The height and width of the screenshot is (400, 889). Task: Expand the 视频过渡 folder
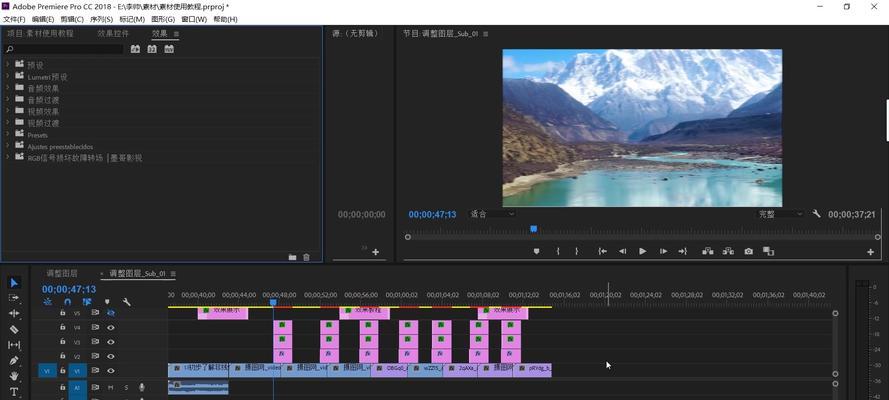coord(7,122)
